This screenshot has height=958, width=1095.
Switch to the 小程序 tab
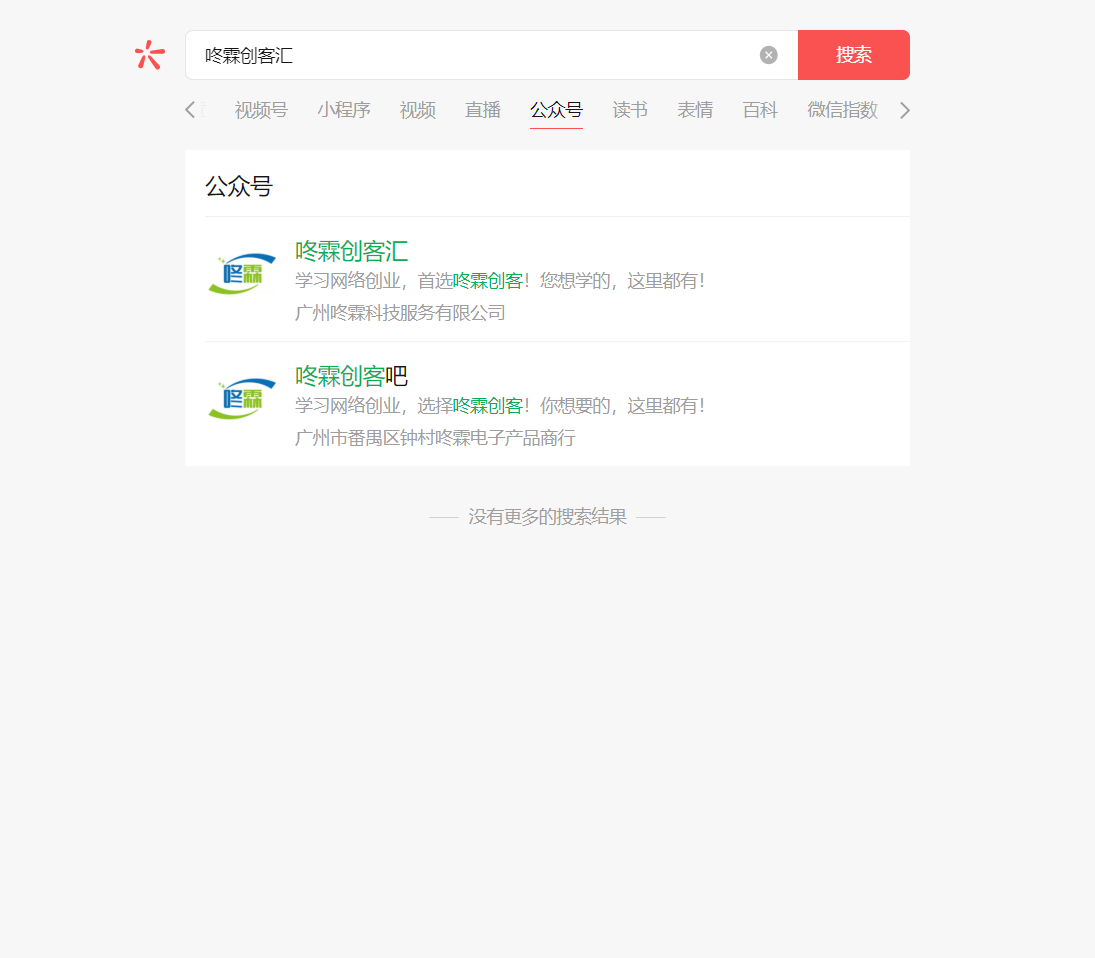coord(344,110)
